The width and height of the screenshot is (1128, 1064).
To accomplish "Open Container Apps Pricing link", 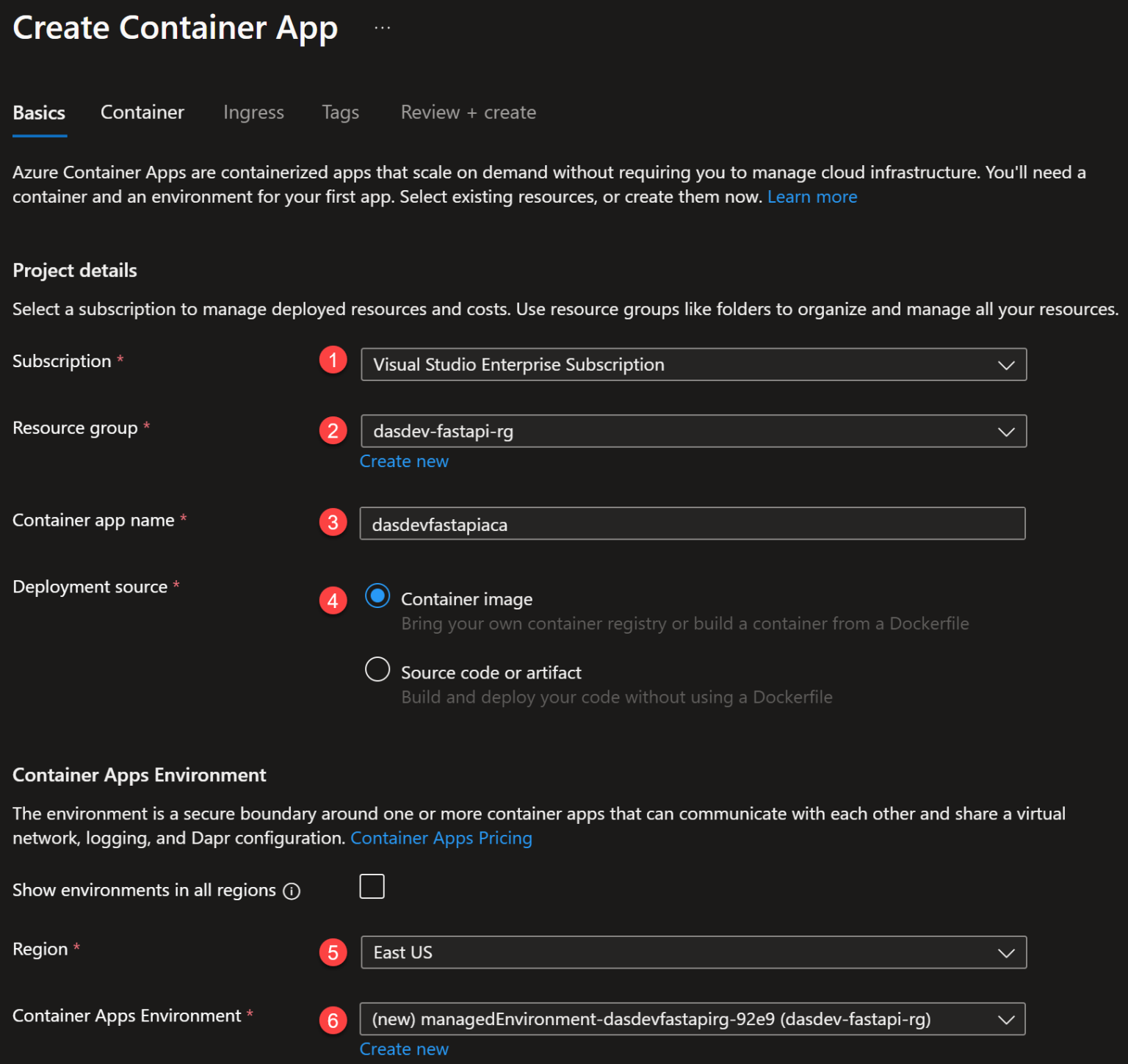I will [x=441, y=838].
